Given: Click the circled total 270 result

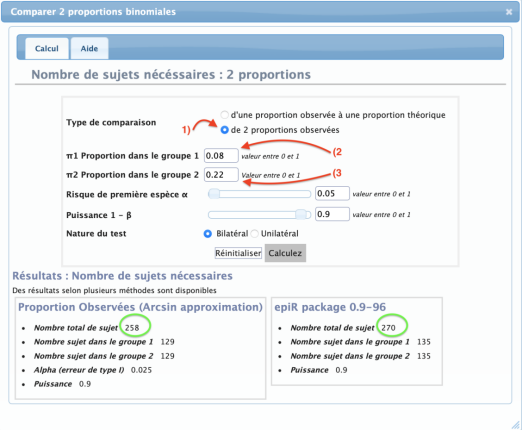Looking at the screenshot, I should pyautogui.click(x=388, y=328).
